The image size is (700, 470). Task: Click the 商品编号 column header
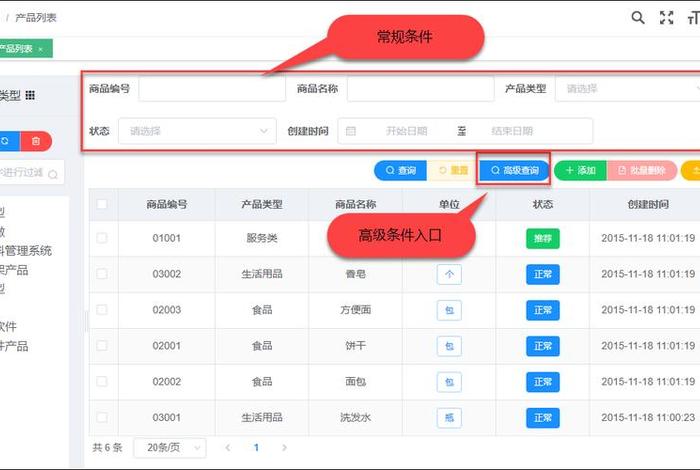(167, 204)
